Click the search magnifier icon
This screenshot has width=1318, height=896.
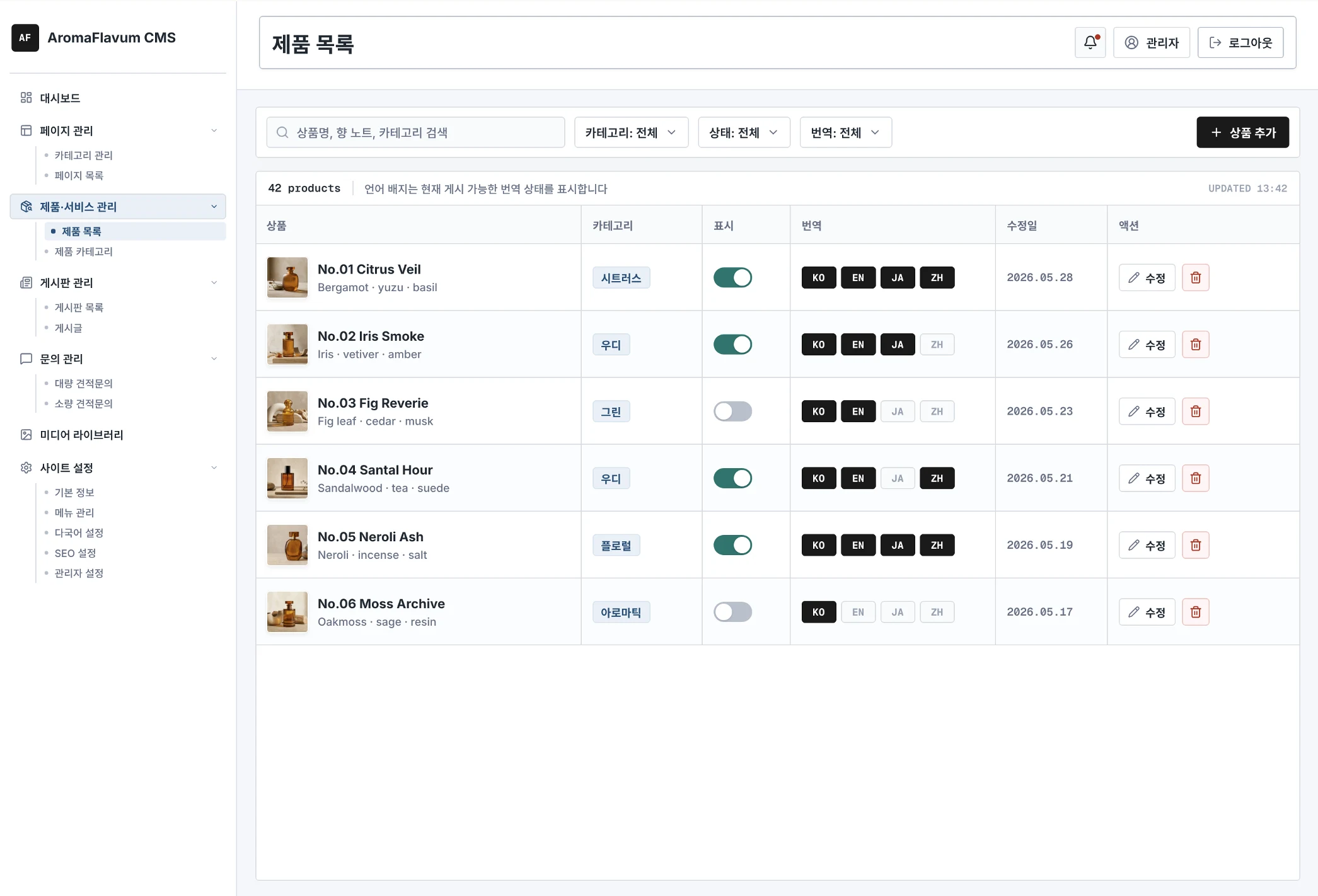coord(282,132)
